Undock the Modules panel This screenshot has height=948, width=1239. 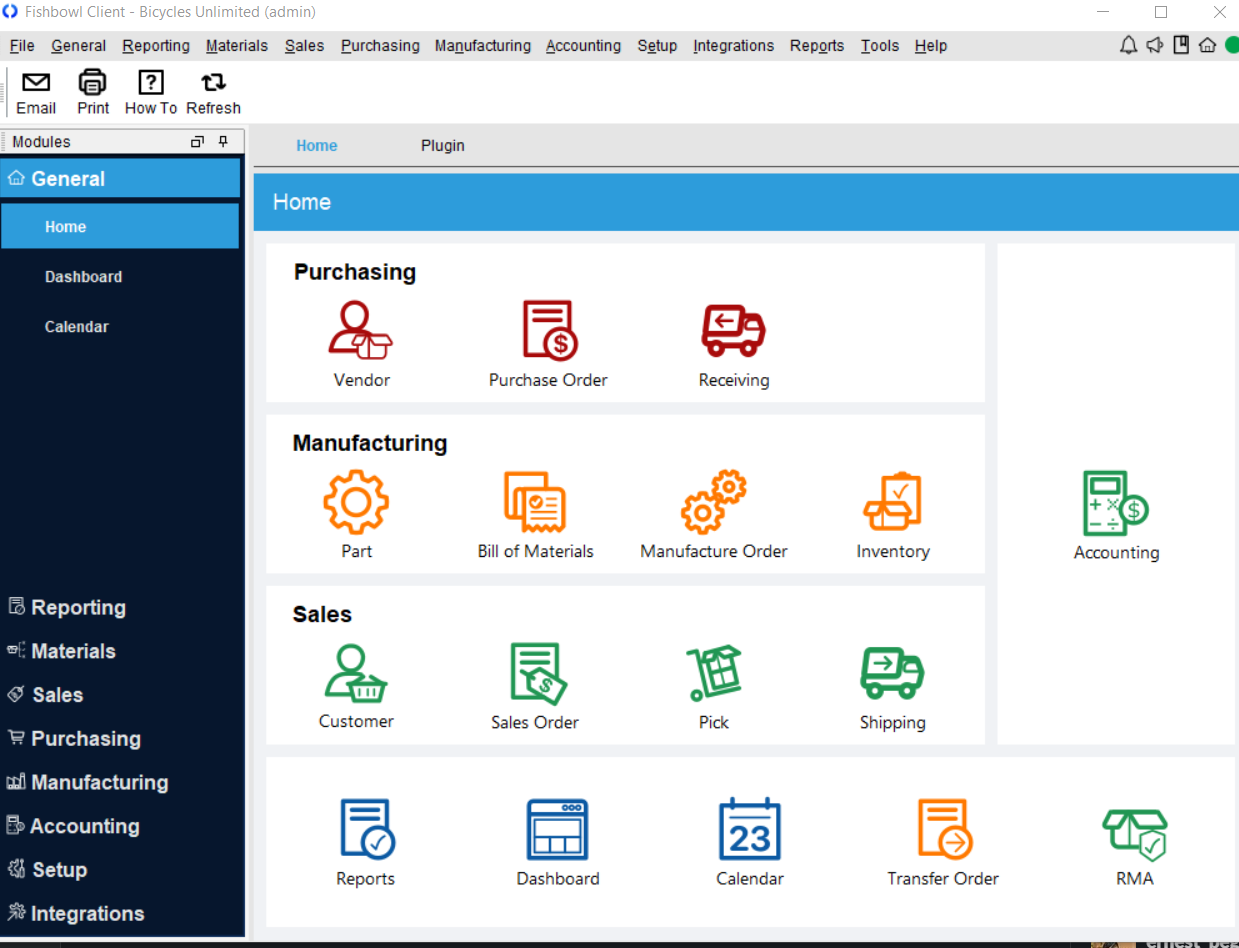click(x=198, y=142)
